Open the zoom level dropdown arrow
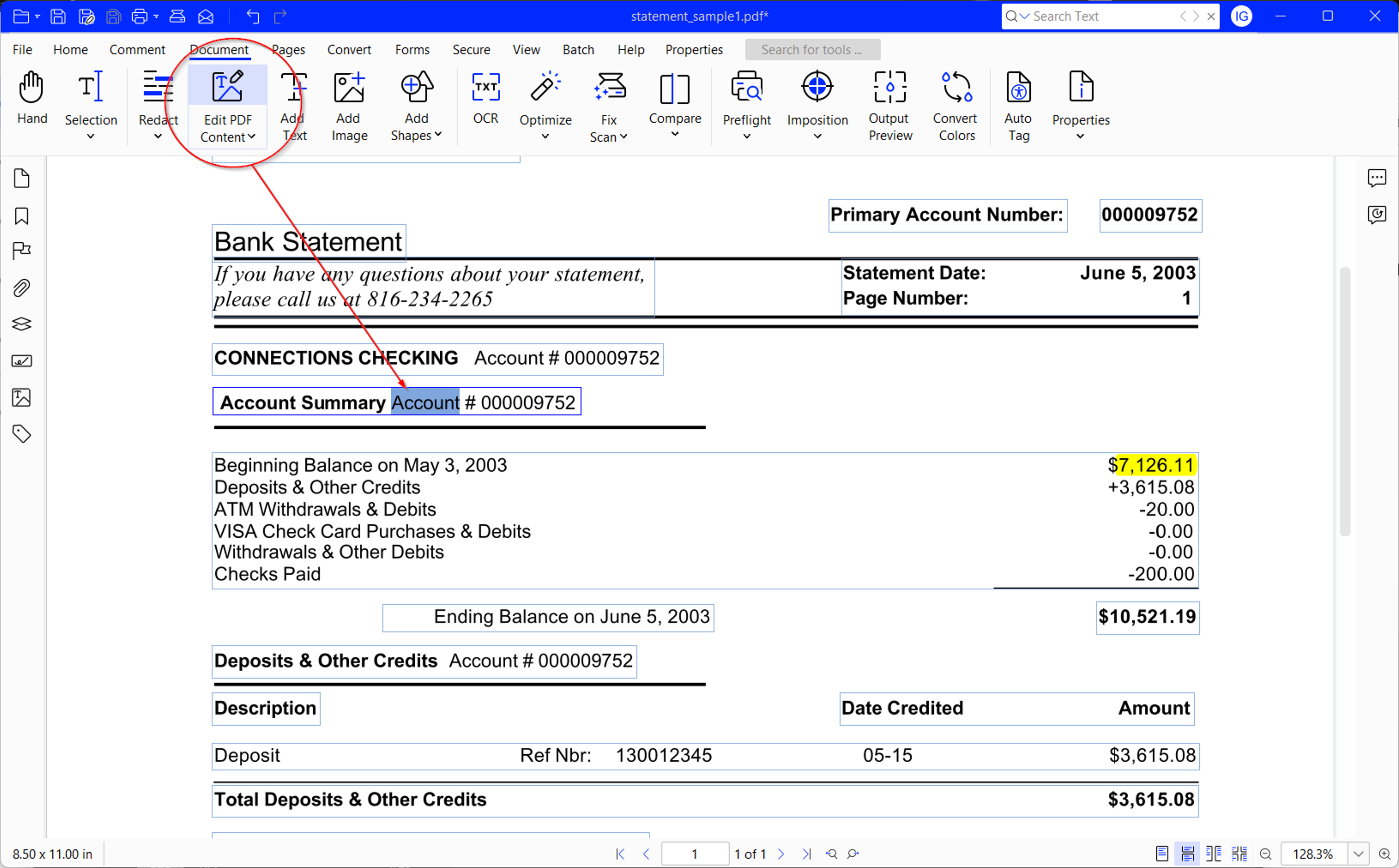1399x868 pixels. click(1358, 854)
